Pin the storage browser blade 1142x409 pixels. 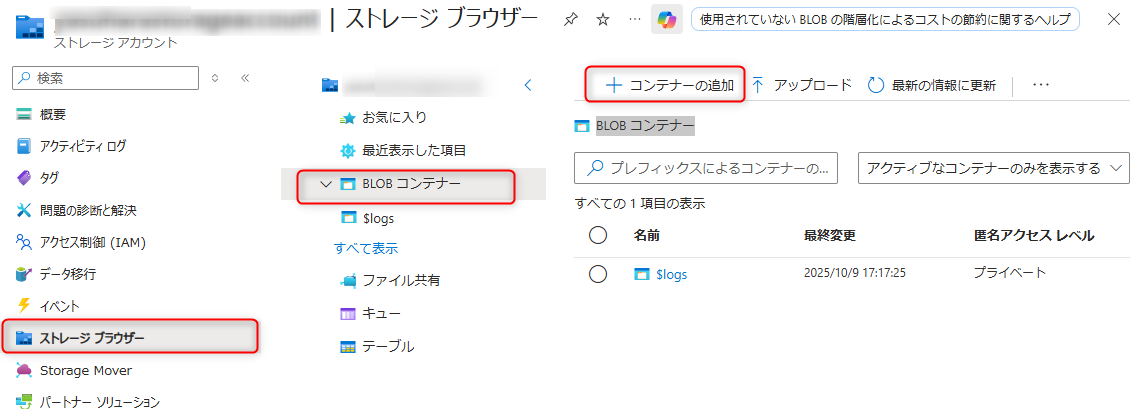pos(570,20)
